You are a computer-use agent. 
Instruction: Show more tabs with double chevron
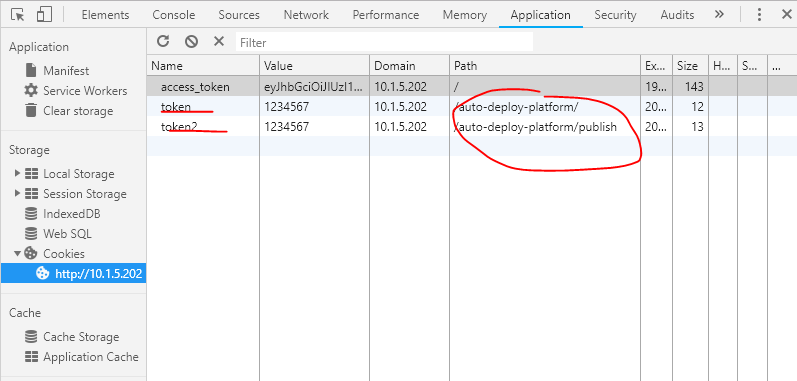tap(719, 14)
